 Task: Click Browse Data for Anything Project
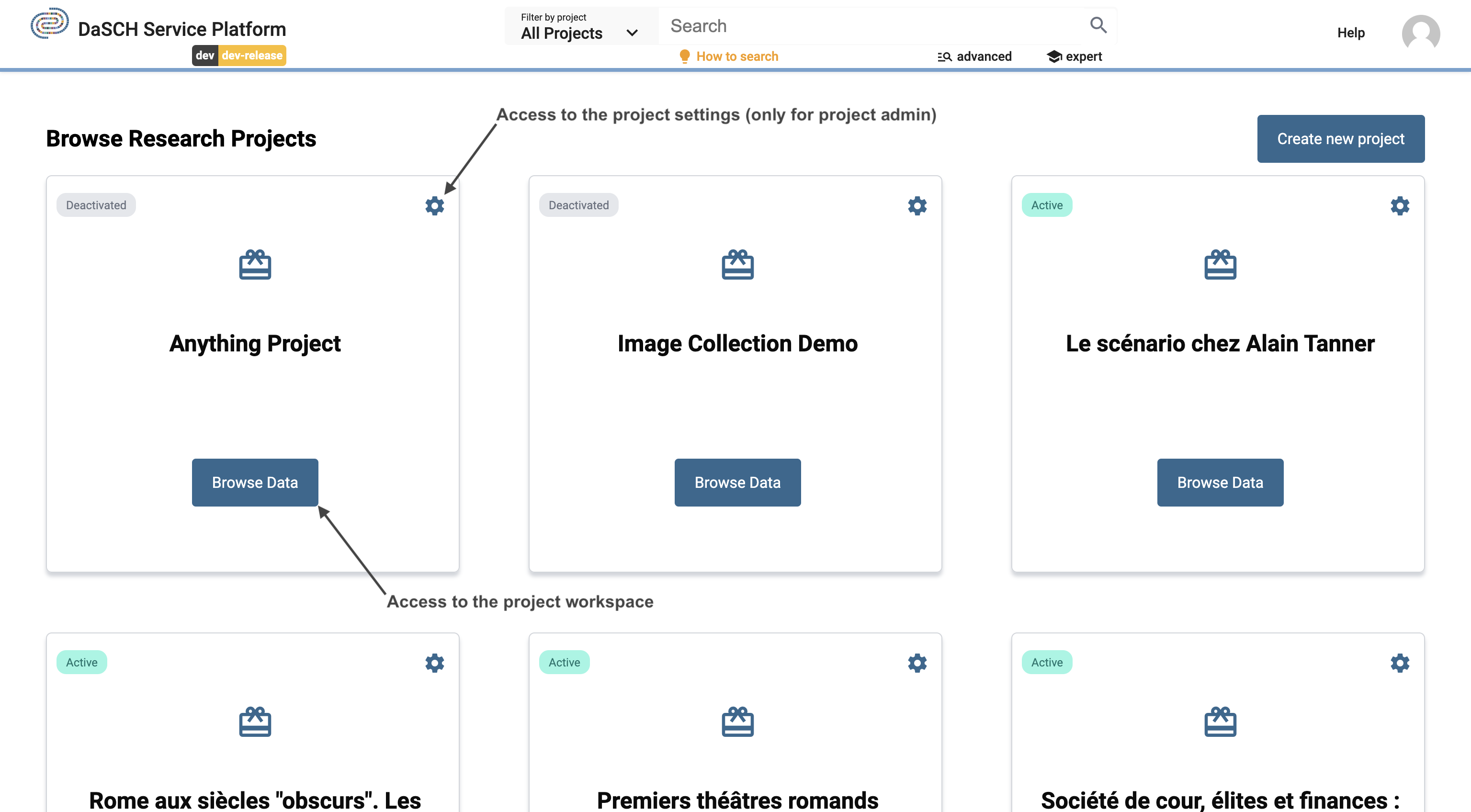tap(255, 482)
